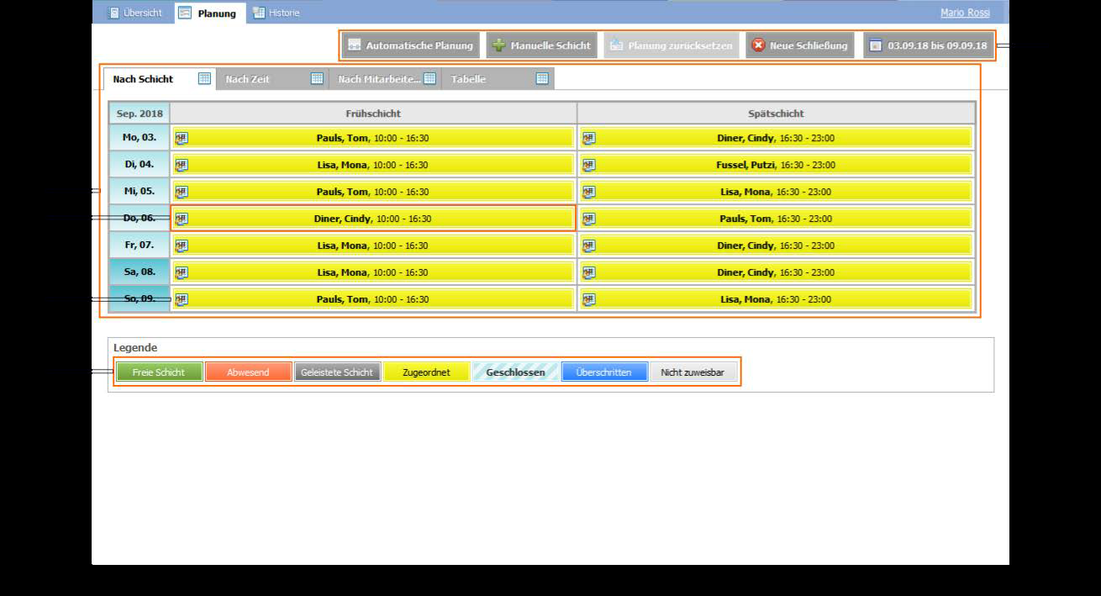Start Automatische Planung
1101x596 pixels.
pos(411,46)
